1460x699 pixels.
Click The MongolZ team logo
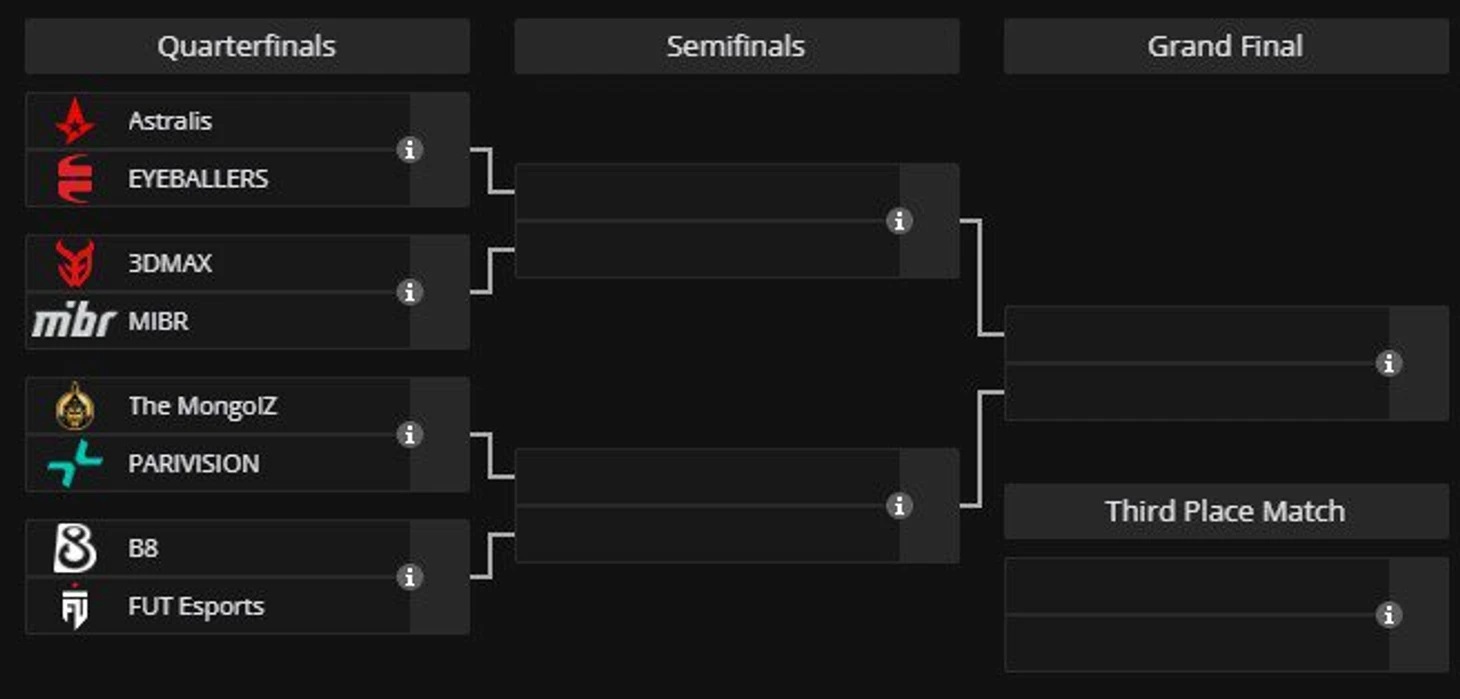75,407
